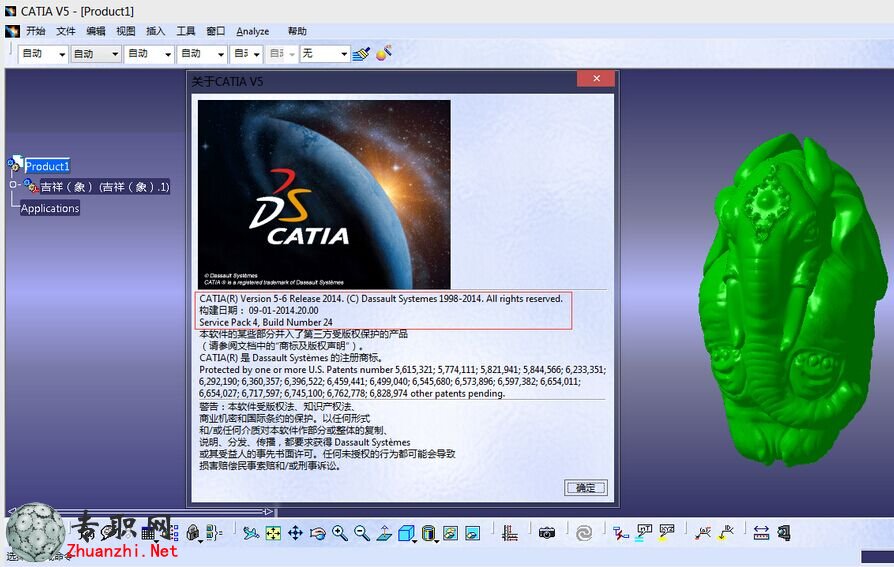Click the CATIA icon left of 开始 menu
Image resolution: width=894 pixels, height=567 pixels.
click(x=12, y=31)
